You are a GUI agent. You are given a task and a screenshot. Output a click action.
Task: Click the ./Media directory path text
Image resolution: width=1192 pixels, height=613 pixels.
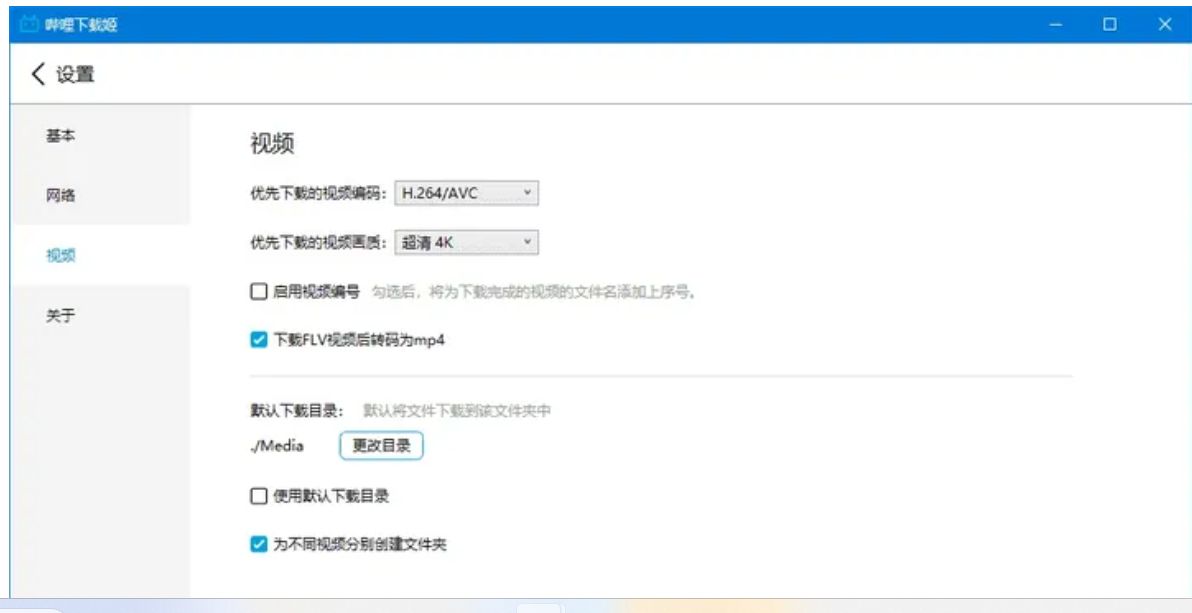(x=277, y=446)
